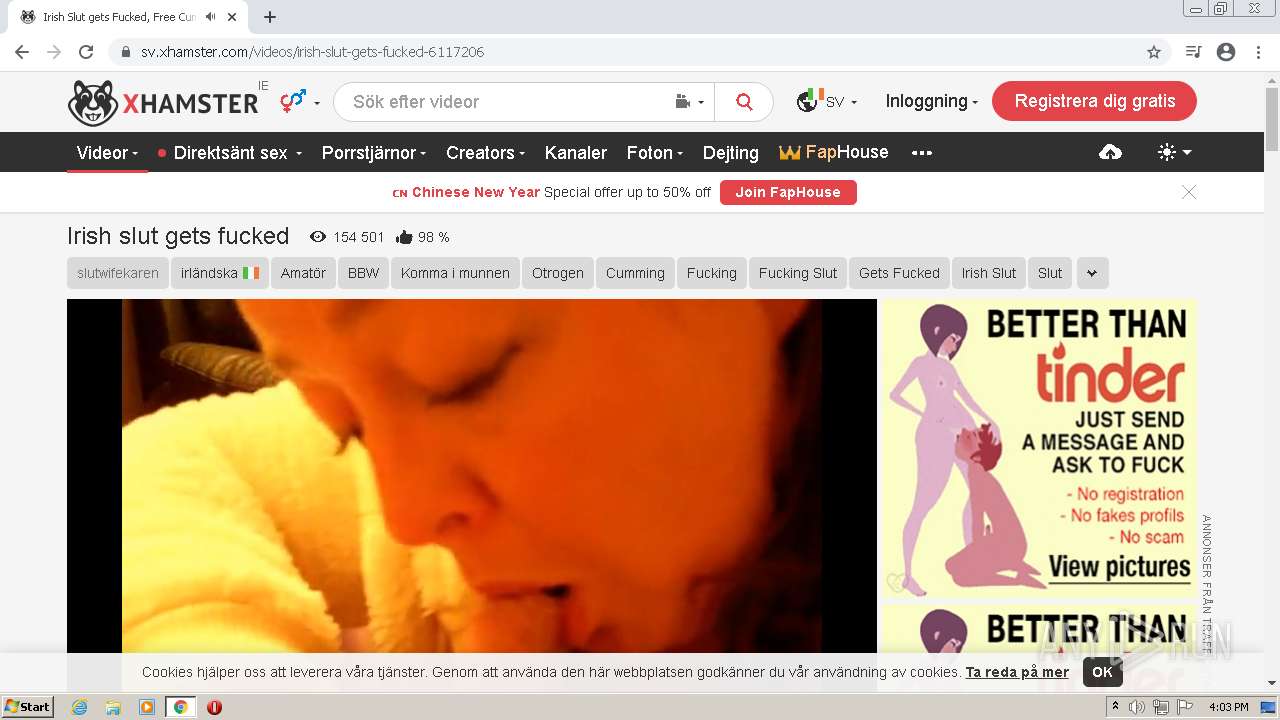This screenshot has height=720, width=1280.
Task: Open the FapHouse crown link
Action: pyautogui.click(x=834, y=152)
